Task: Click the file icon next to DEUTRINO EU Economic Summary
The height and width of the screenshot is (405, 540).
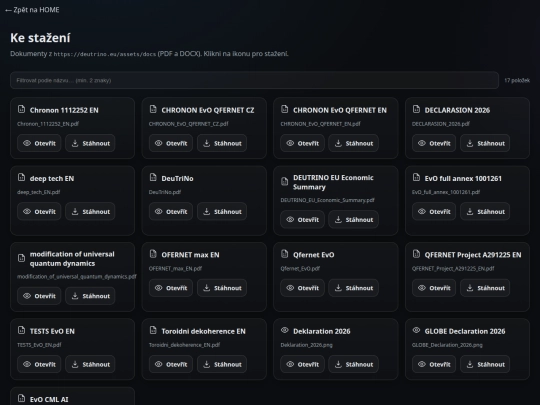Action: coord(284,181)
